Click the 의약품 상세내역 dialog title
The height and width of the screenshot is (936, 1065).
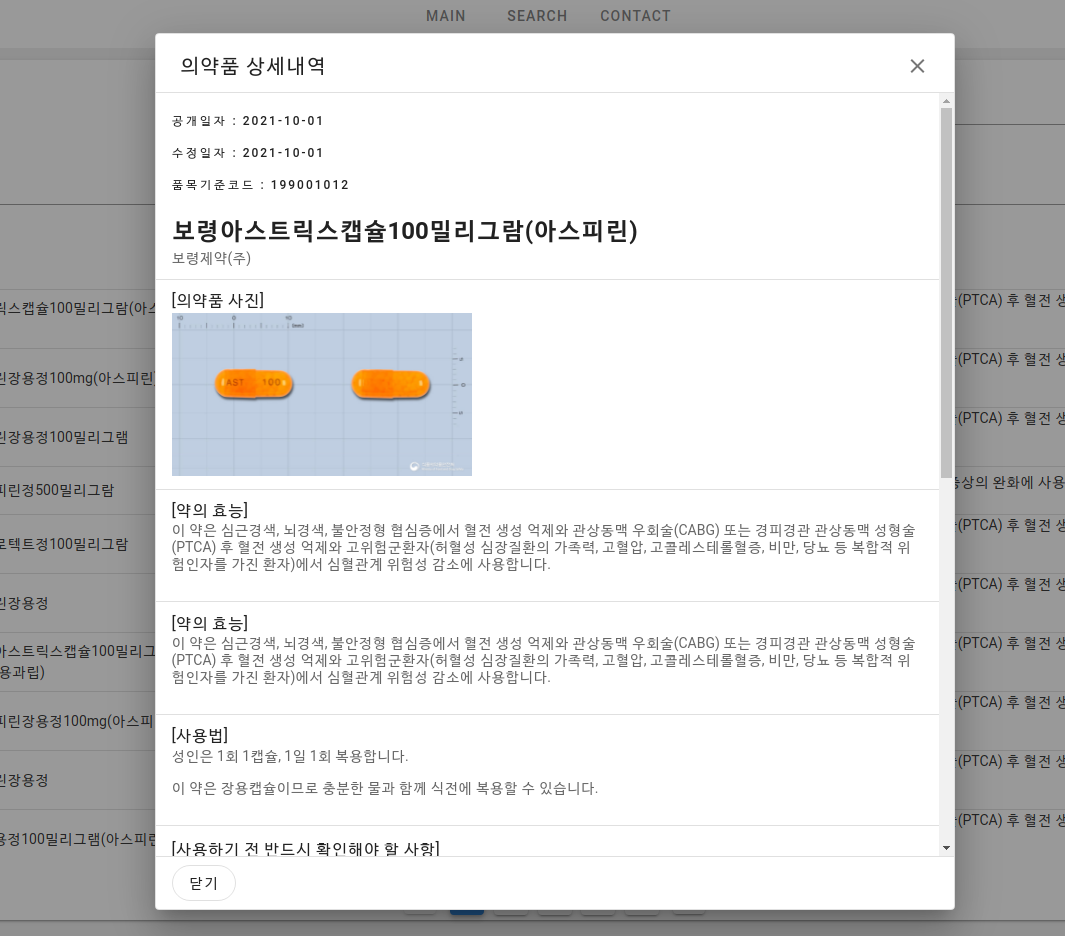(x=253, y=66)
